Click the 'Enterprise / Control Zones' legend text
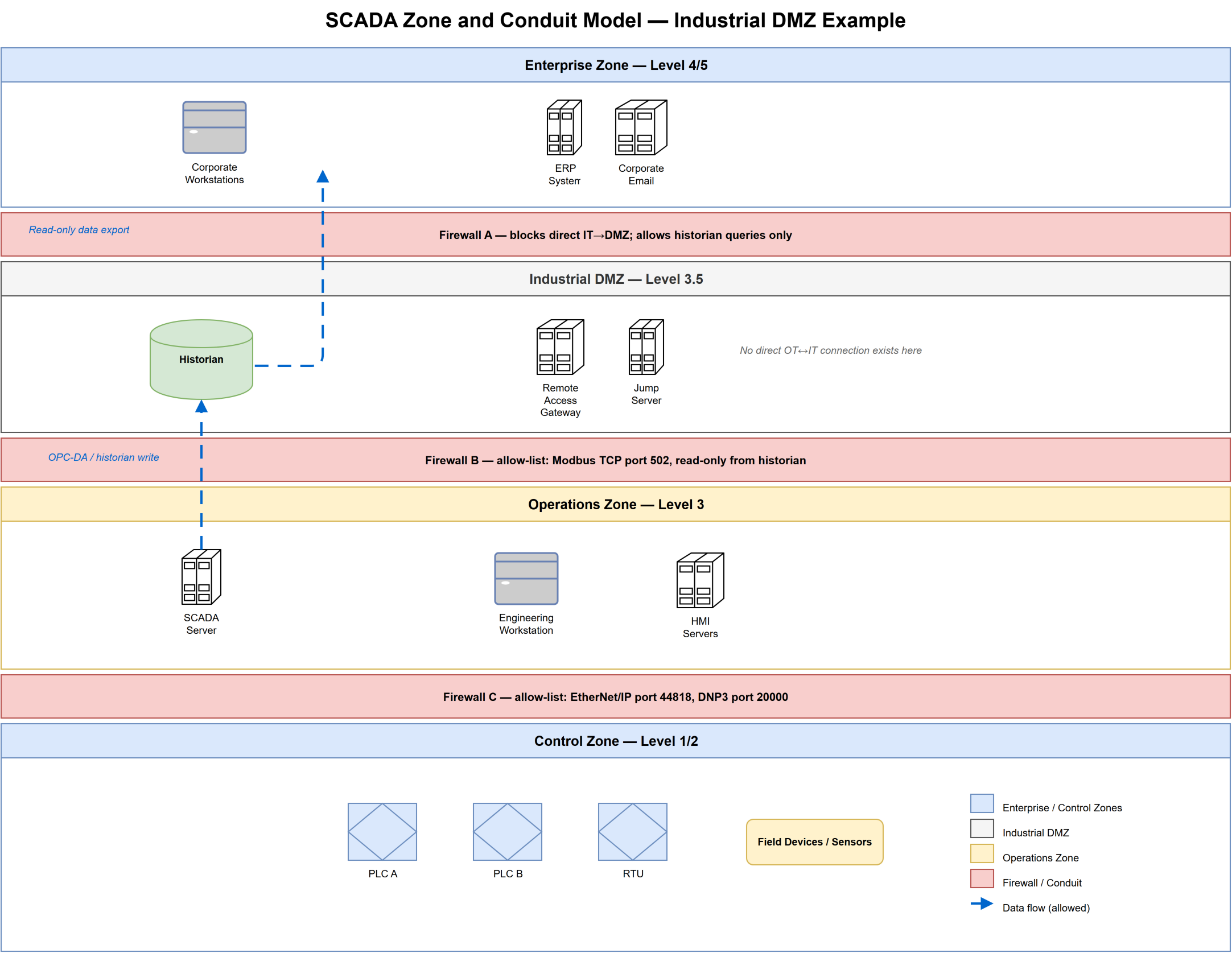 pyautogui.click(x=1062, y=808)
